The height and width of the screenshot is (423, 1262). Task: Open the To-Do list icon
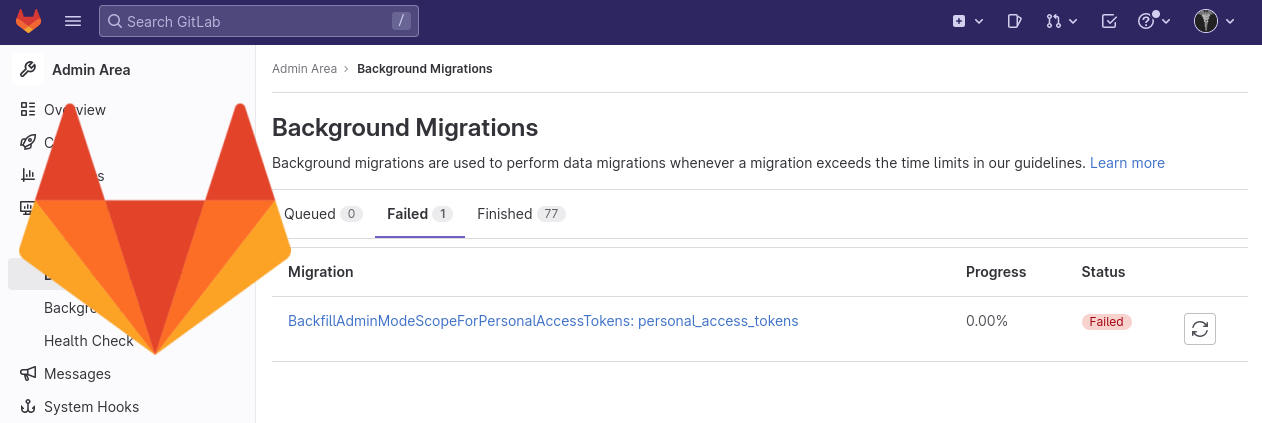point(1108,21)
